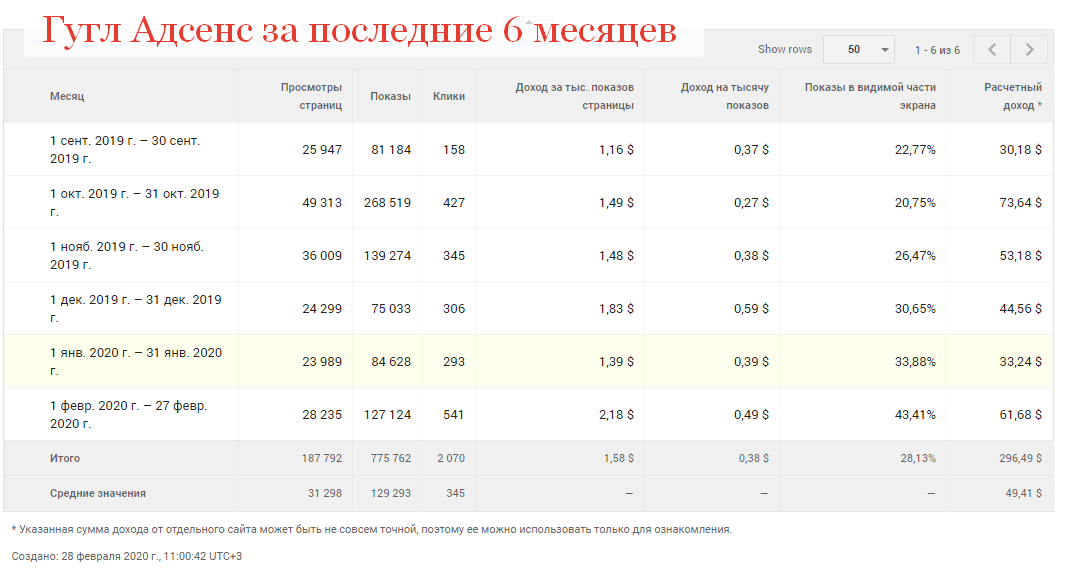Sort by Расчетный доход column header
The width and height of the screenshot is (1068, 576).
1012,96
